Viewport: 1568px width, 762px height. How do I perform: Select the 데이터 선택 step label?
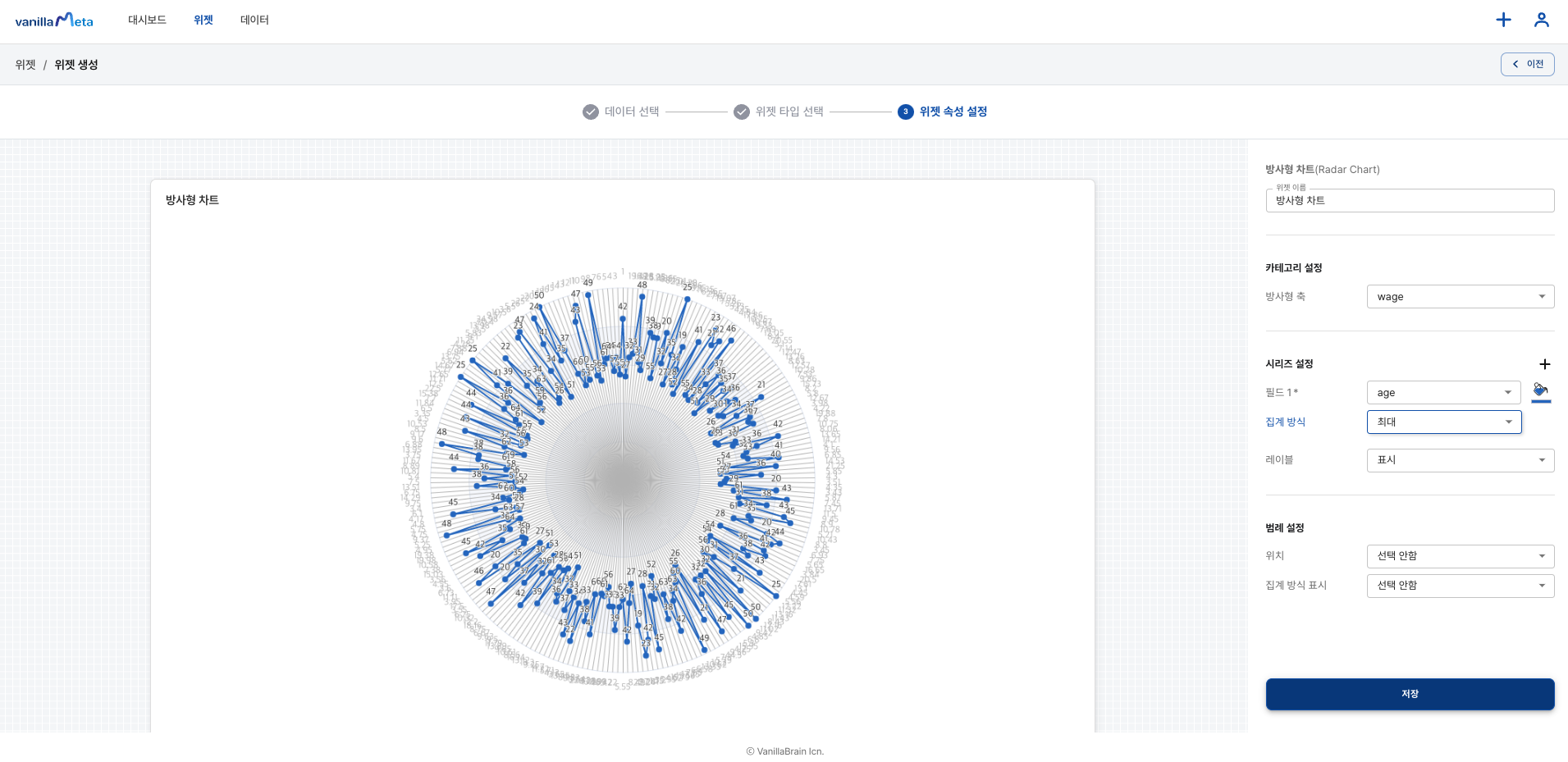pos(632,112)
